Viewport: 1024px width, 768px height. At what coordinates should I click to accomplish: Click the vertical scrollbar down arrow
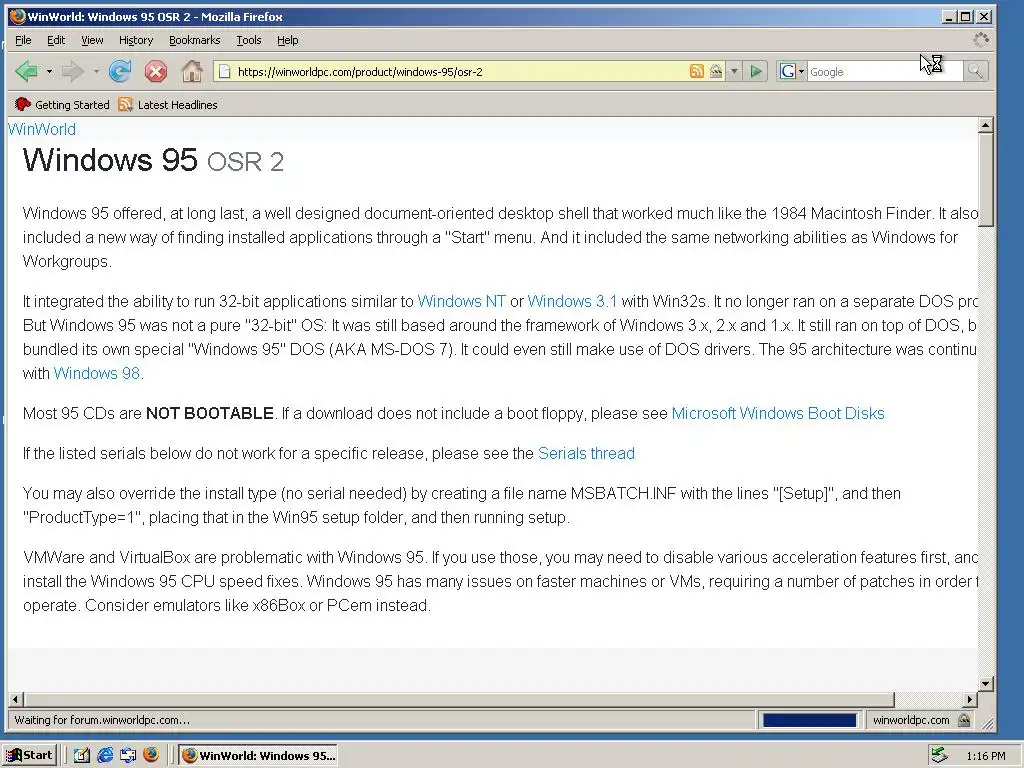coord(986,684)
